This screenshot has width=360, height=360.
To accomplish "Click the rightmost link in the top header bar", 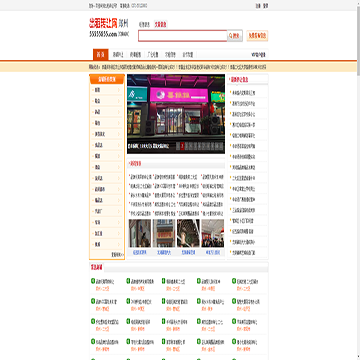I will coord(265,6).
